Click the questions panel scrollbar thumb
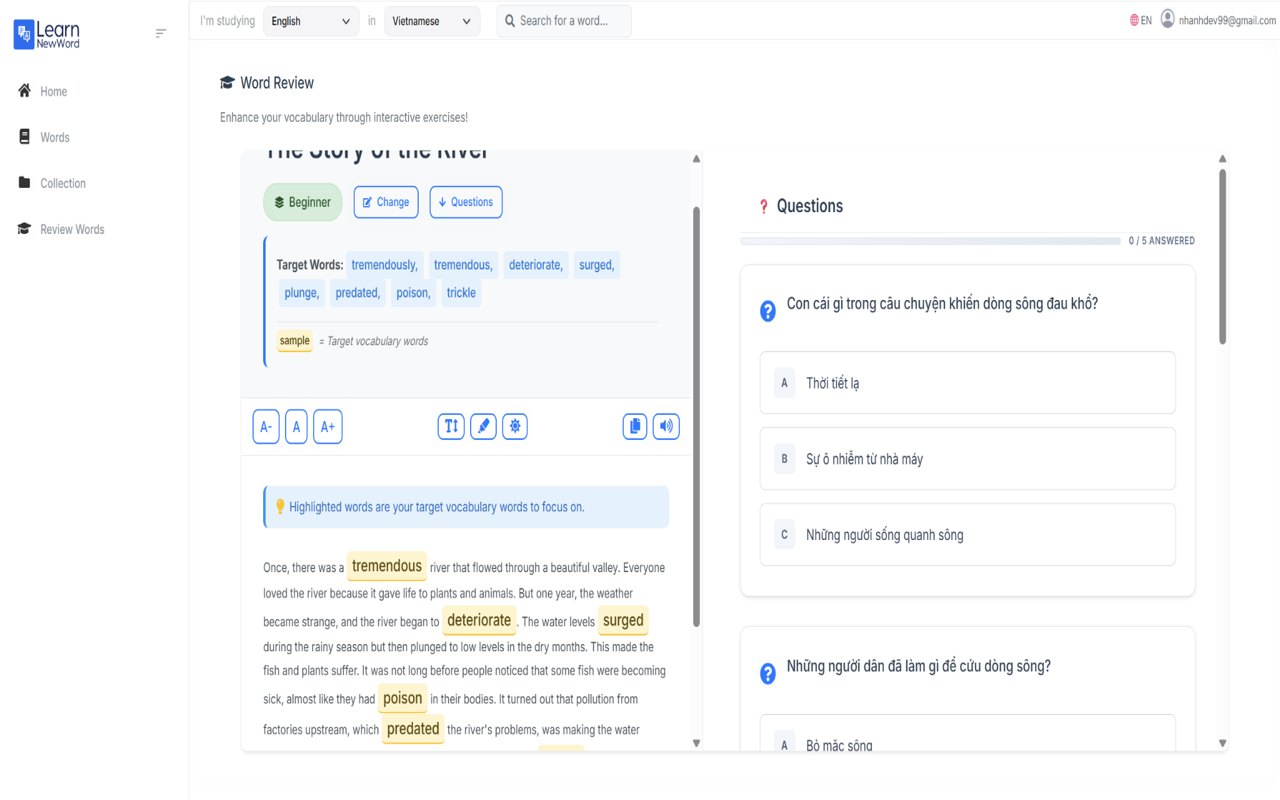The image size is (1280, 800). point(1222,257)
